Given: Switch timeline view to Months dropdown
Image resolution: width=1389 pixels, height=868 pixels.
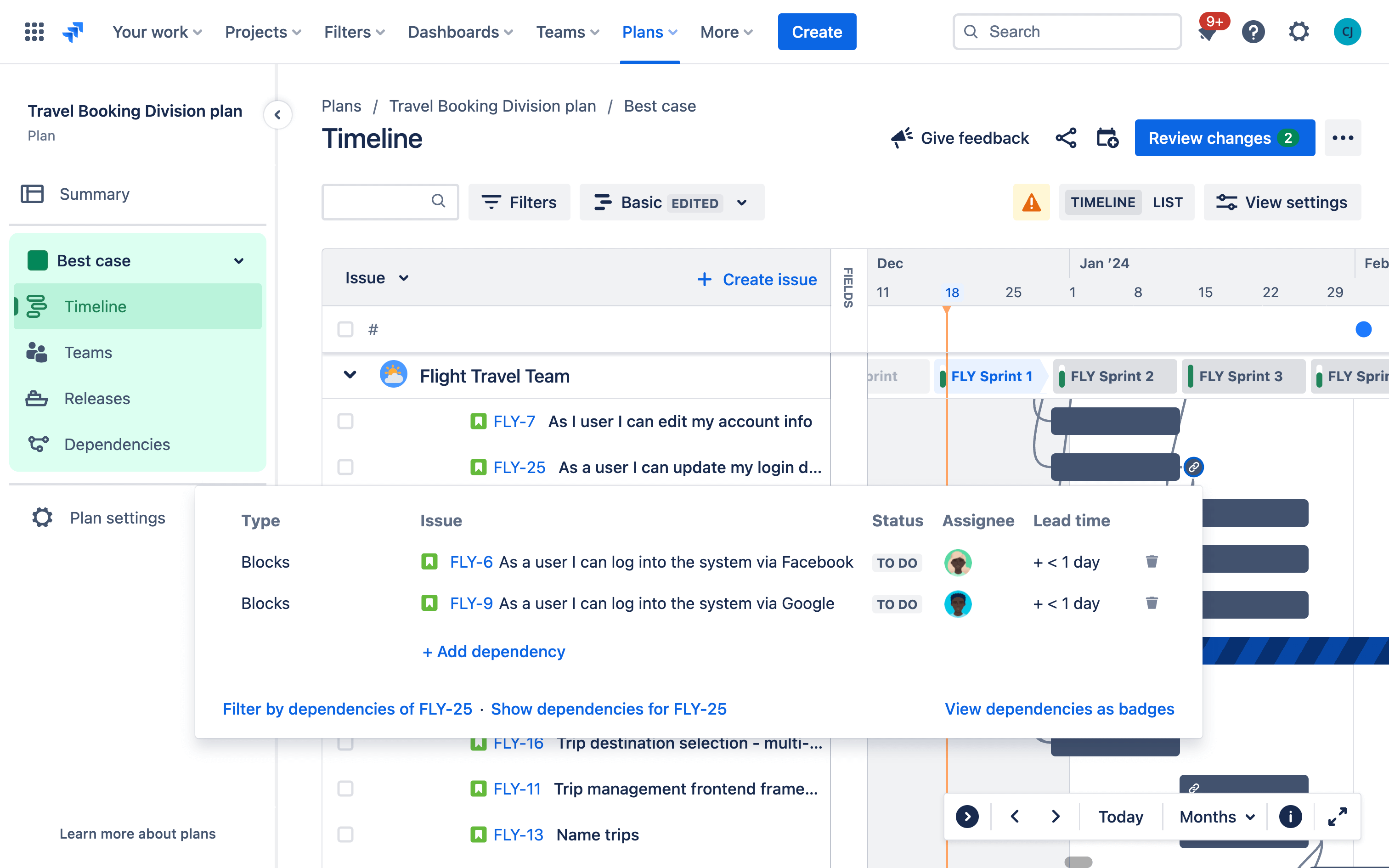Looking at the screenshot, I should click(1215, 815).
